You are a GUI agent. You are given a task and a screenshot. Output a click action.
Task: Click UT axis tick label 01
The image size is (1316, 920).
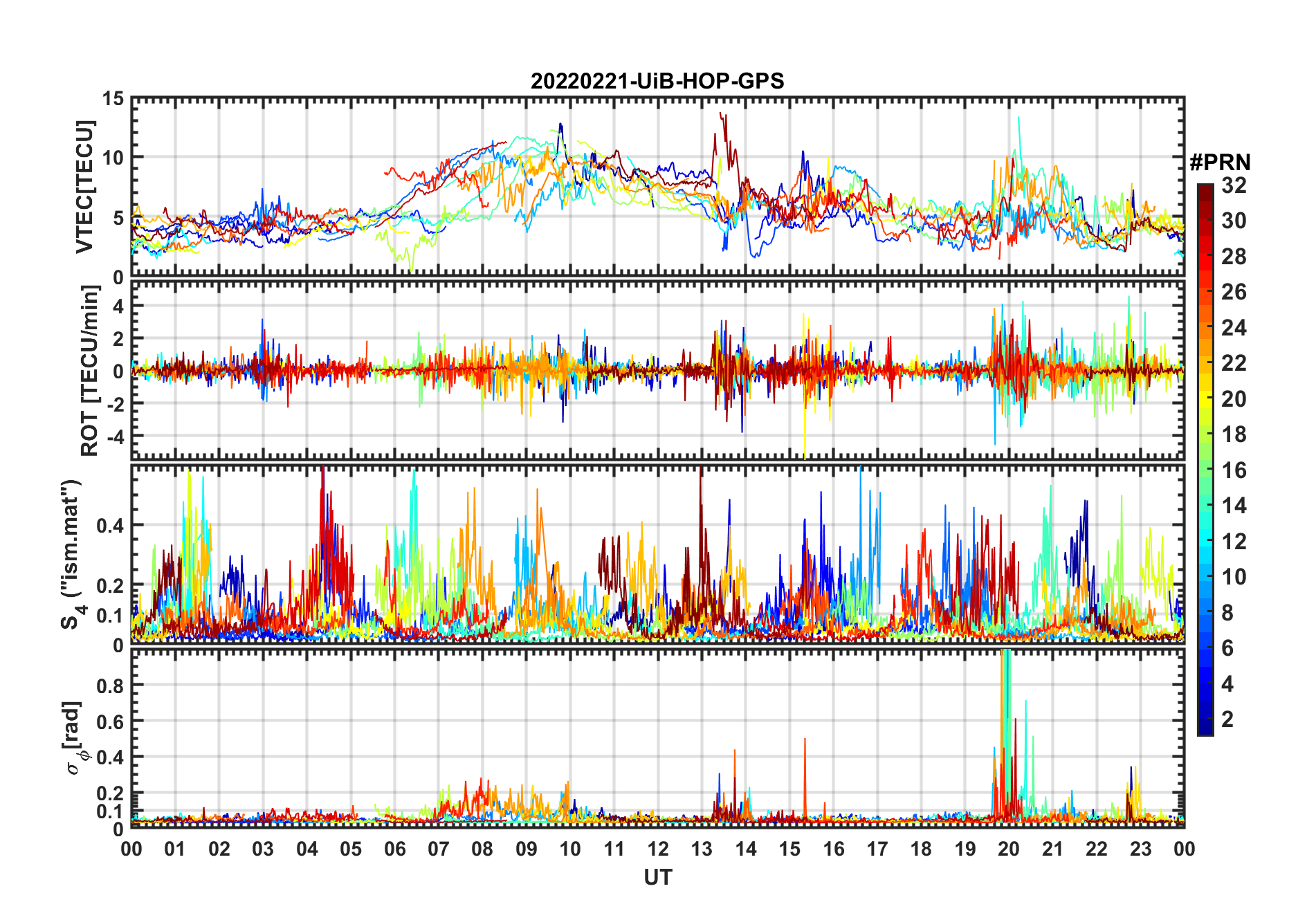point(175,849)
